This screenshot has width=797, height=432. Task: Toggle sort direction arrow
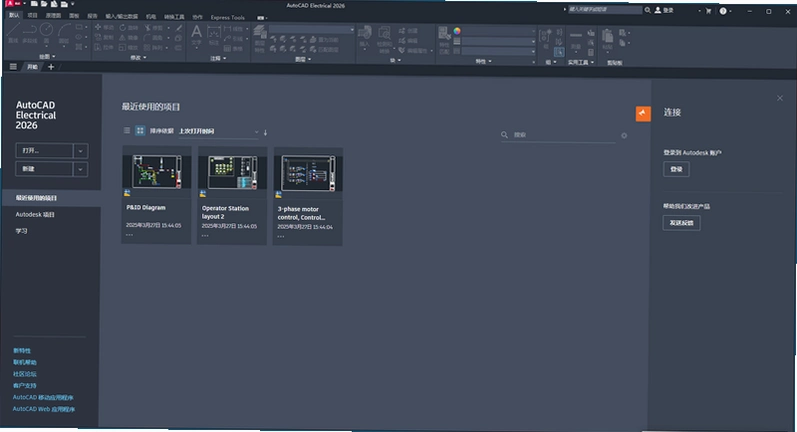point(265,132)
